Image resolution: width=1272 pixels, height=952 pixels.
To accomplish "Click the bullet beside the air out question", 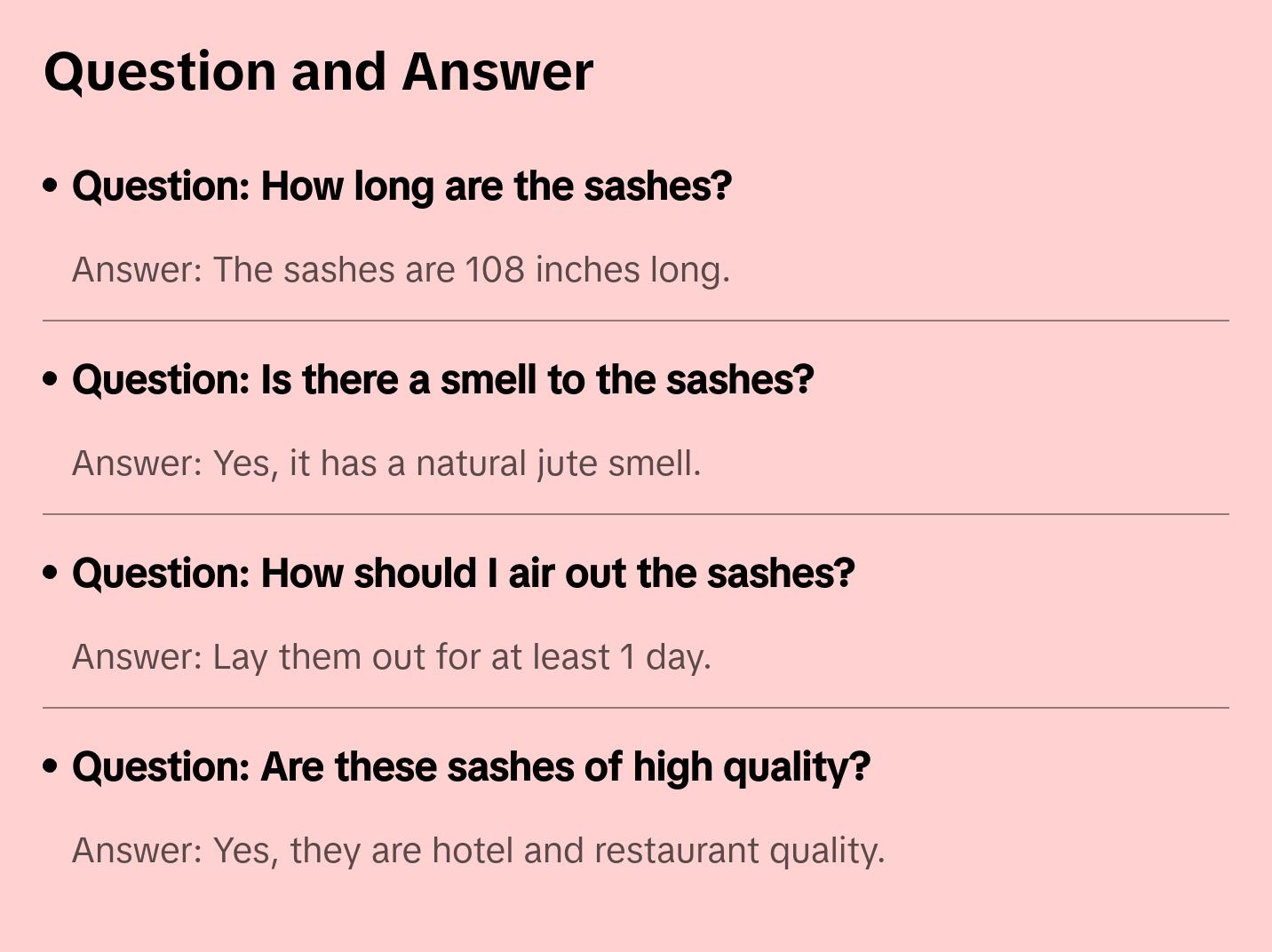I will (51, 574).
